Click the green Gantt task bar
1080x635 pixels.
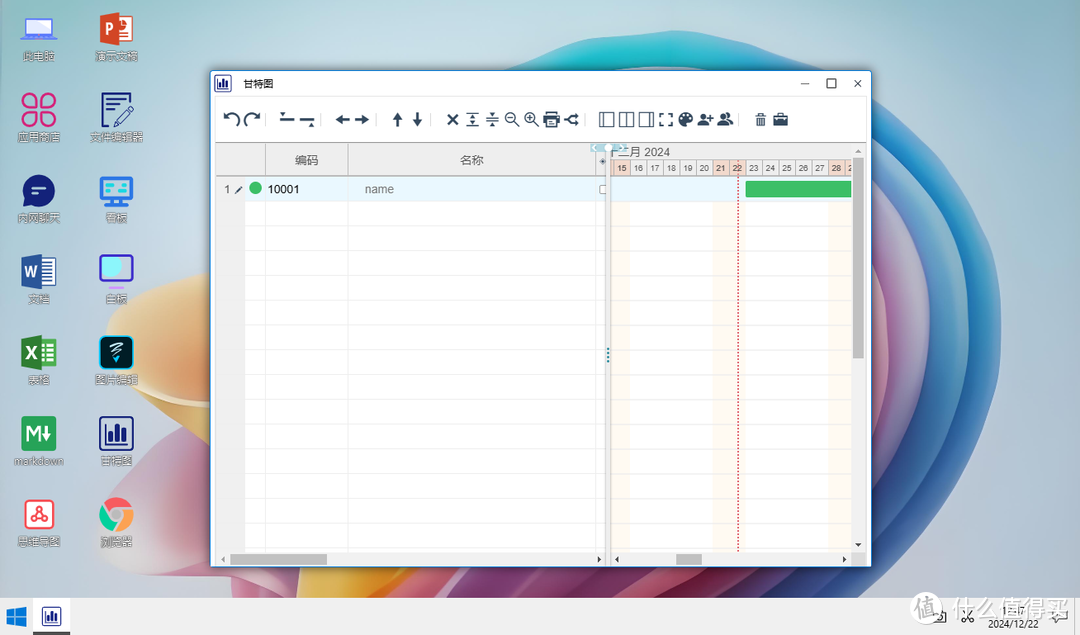click(x=797, y=189)
